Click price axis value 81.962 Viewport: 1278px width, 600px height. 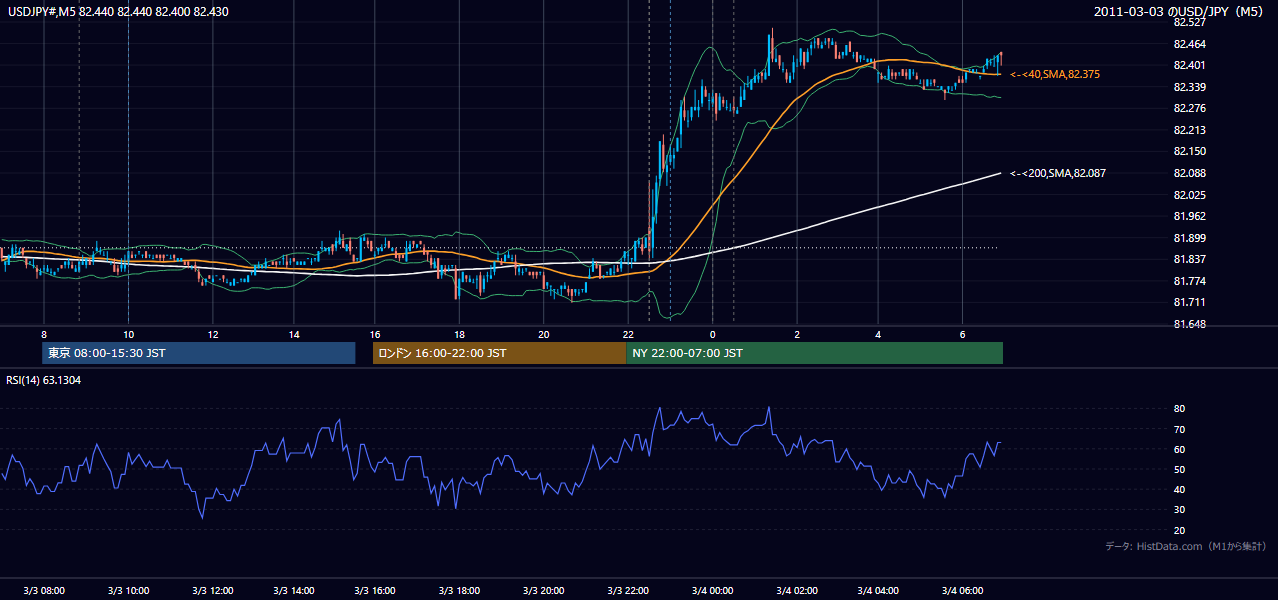tap(1190, 216)
